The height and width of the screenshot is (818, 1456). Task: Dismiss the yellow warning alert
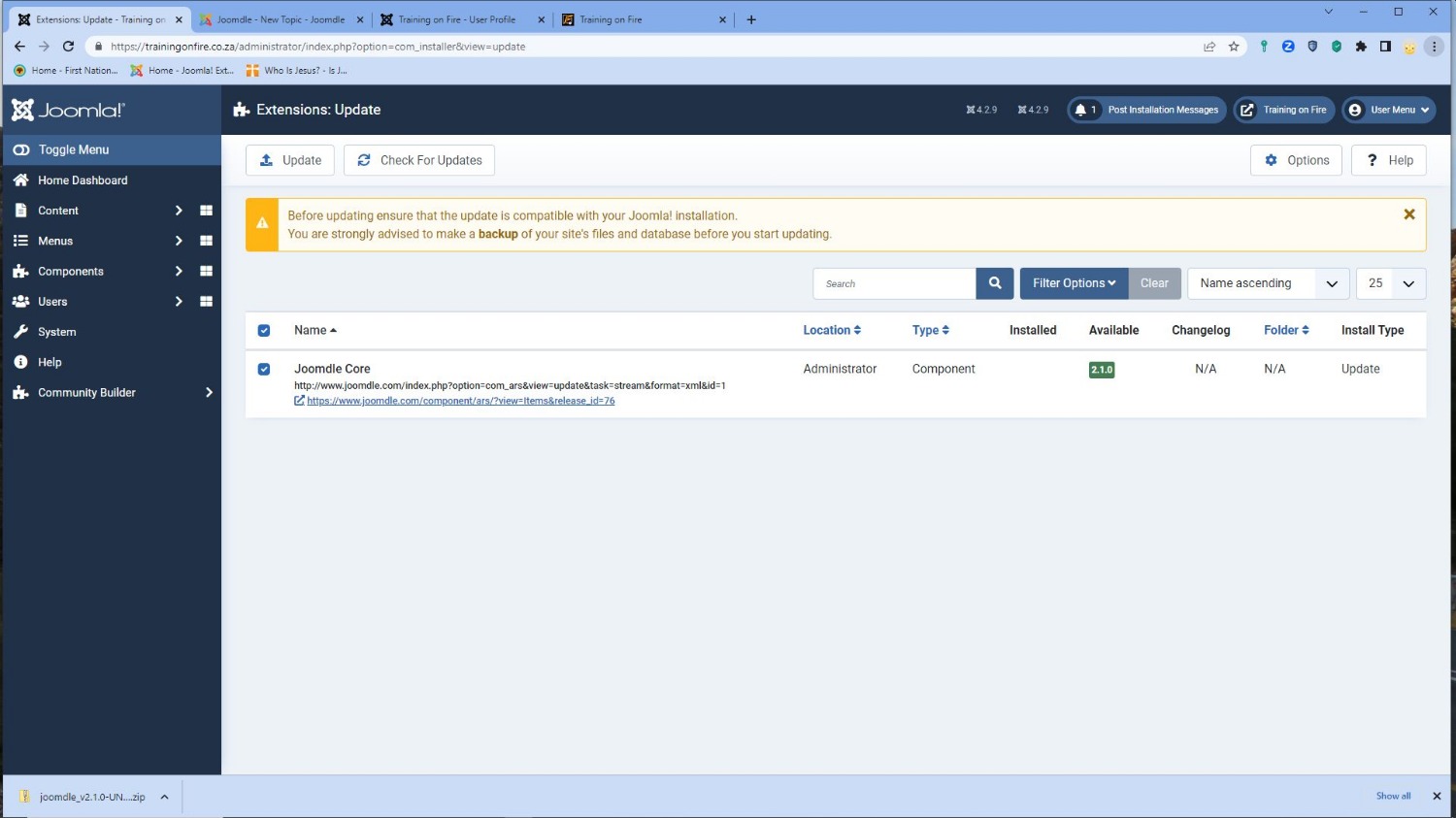pos(1408,214)
